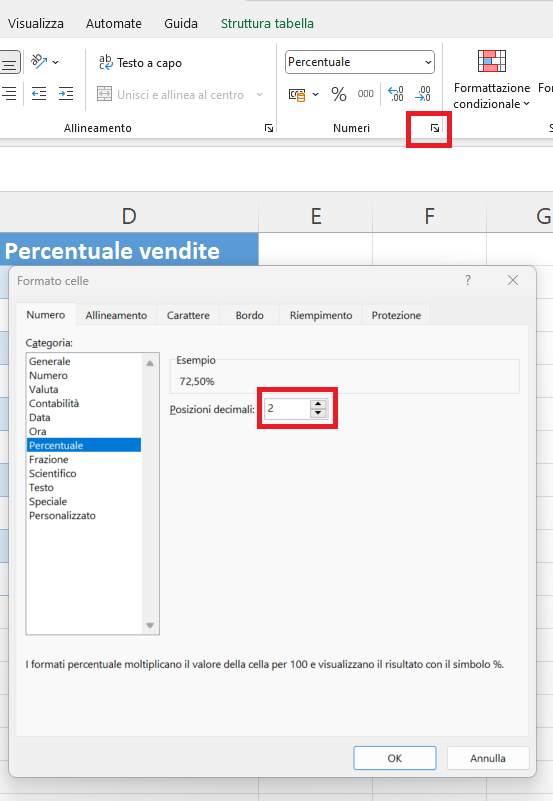Select Contabilità in the category list

click(x=84, y=404)
